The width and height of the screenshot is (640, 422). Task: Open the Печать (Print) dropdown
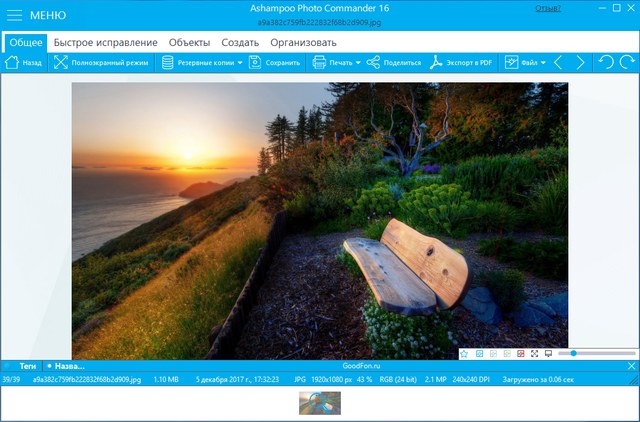[x=338, y=62]
